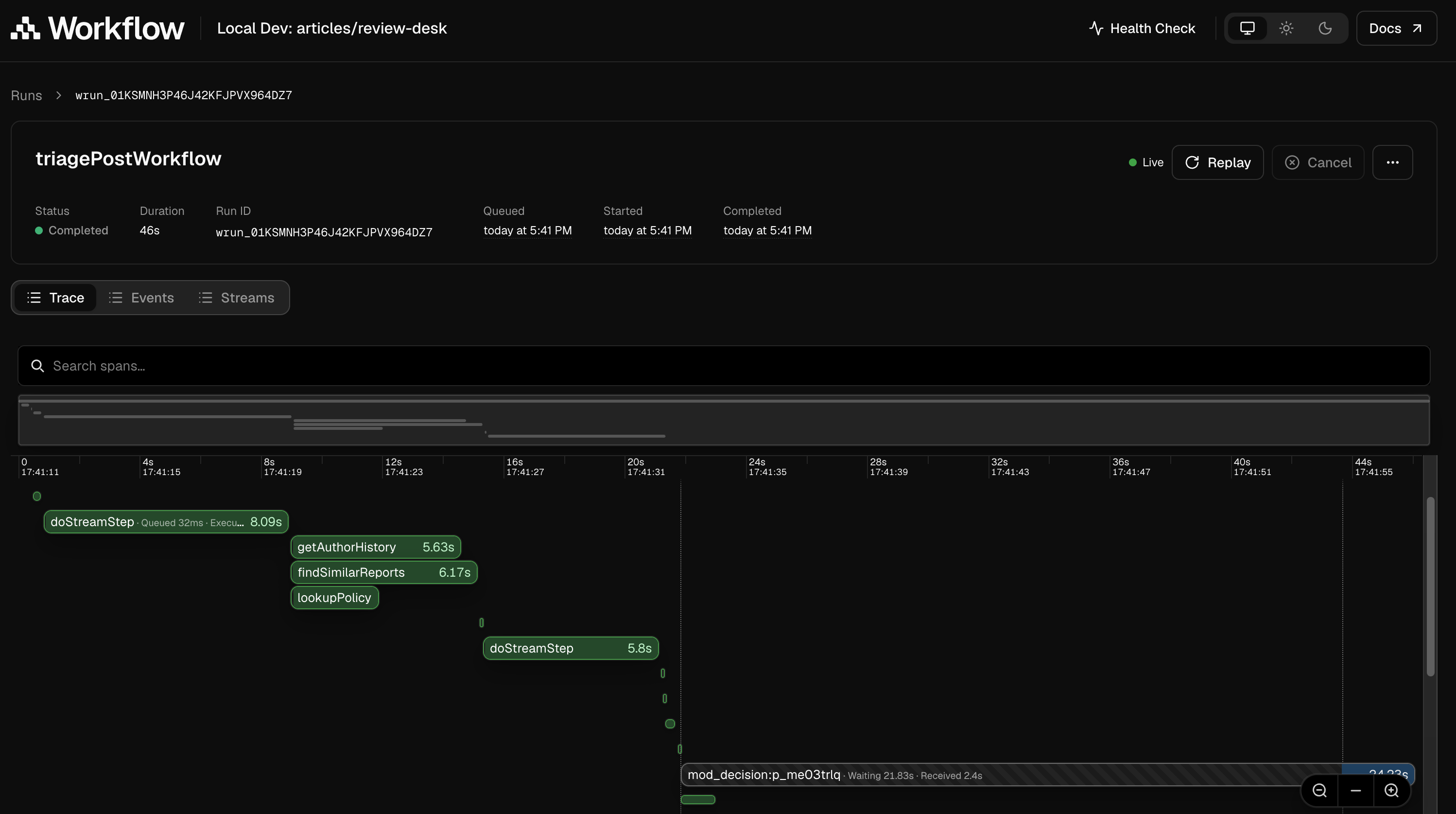Click the Queued time today at 5:41 PM

527,231
